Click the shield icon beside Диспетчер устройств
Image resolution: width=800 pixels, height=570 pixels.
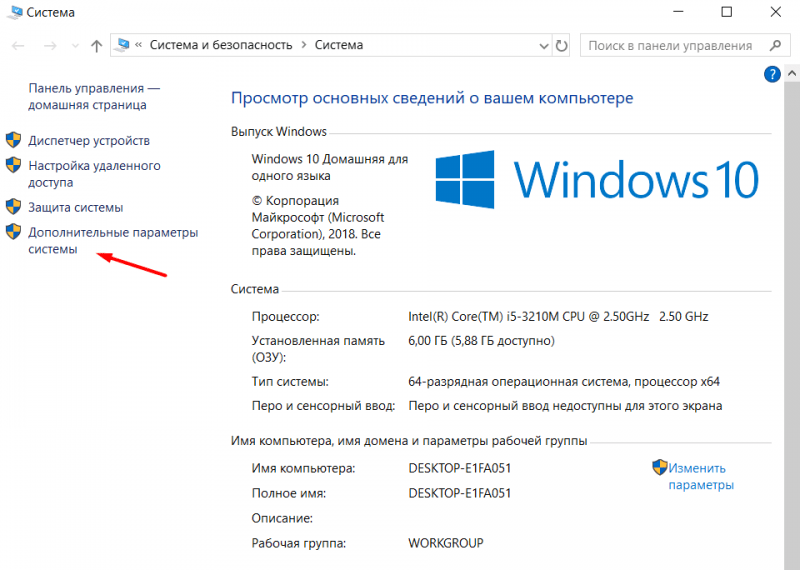(x=13, y=140)
